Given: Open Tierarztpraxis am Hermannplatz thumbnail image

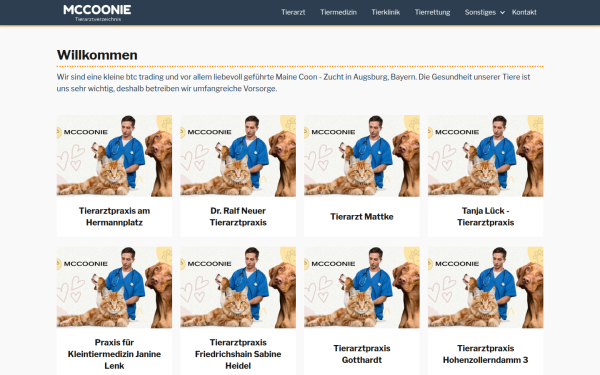Looking at the screenshot, I should click(114, 156).
